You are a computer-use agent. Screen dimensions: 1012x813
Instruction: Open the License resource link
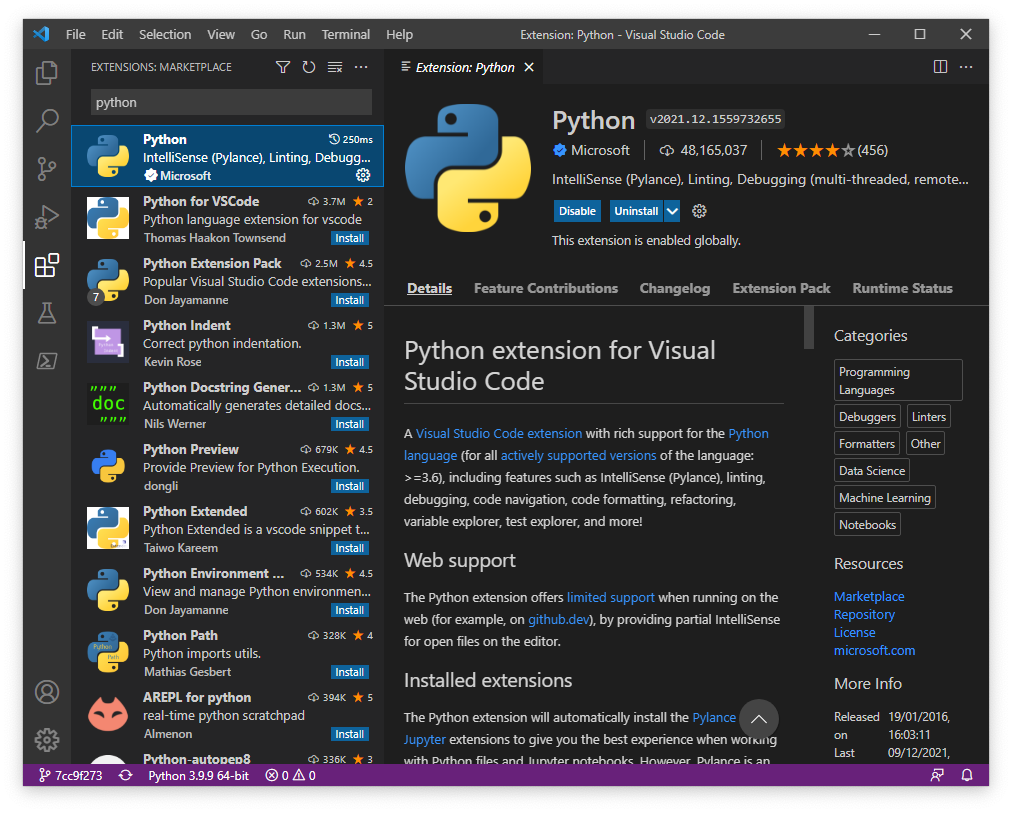click(x=855, y=632)
